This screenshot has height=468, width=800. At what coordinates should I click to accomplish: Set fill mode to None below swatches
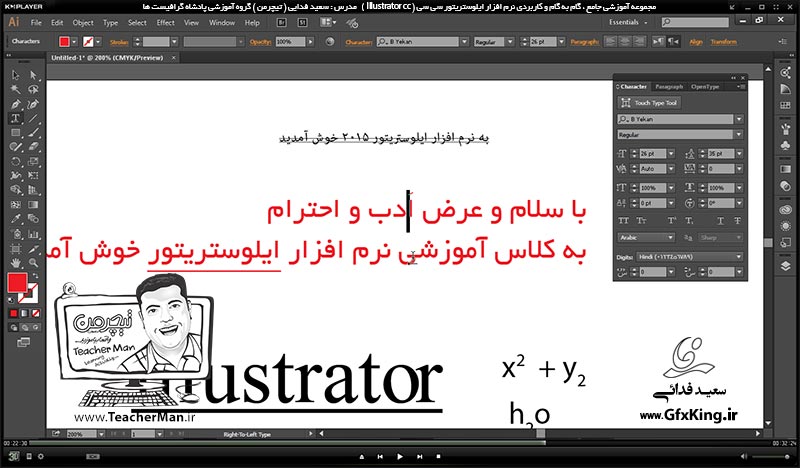[x=36, y=313]
